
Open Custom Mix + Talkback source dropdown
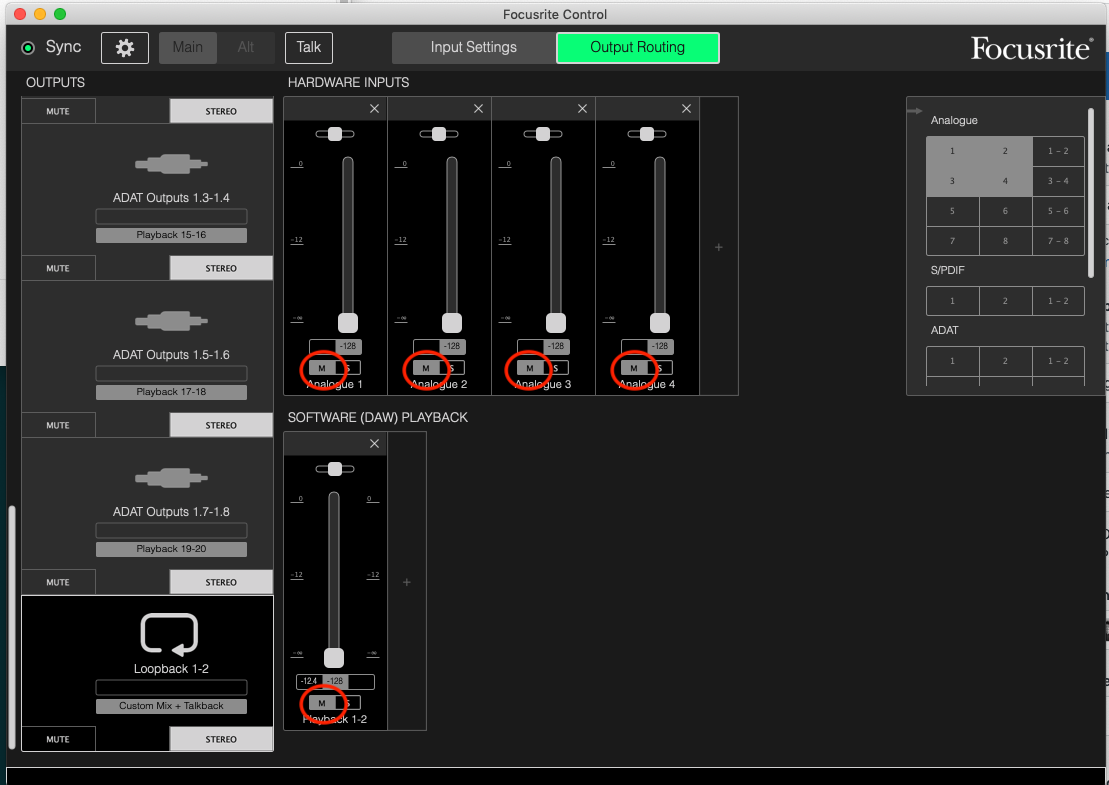[171, 706]
